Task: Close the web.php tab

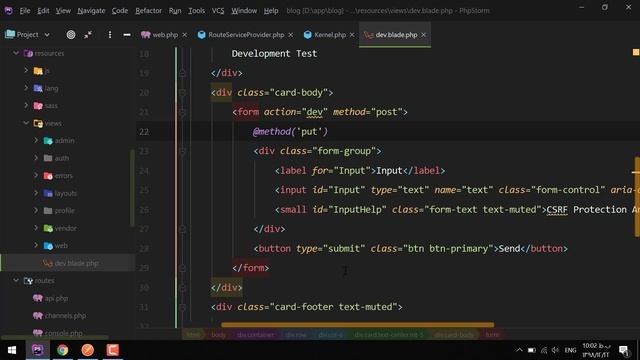Action: (184, 35)
